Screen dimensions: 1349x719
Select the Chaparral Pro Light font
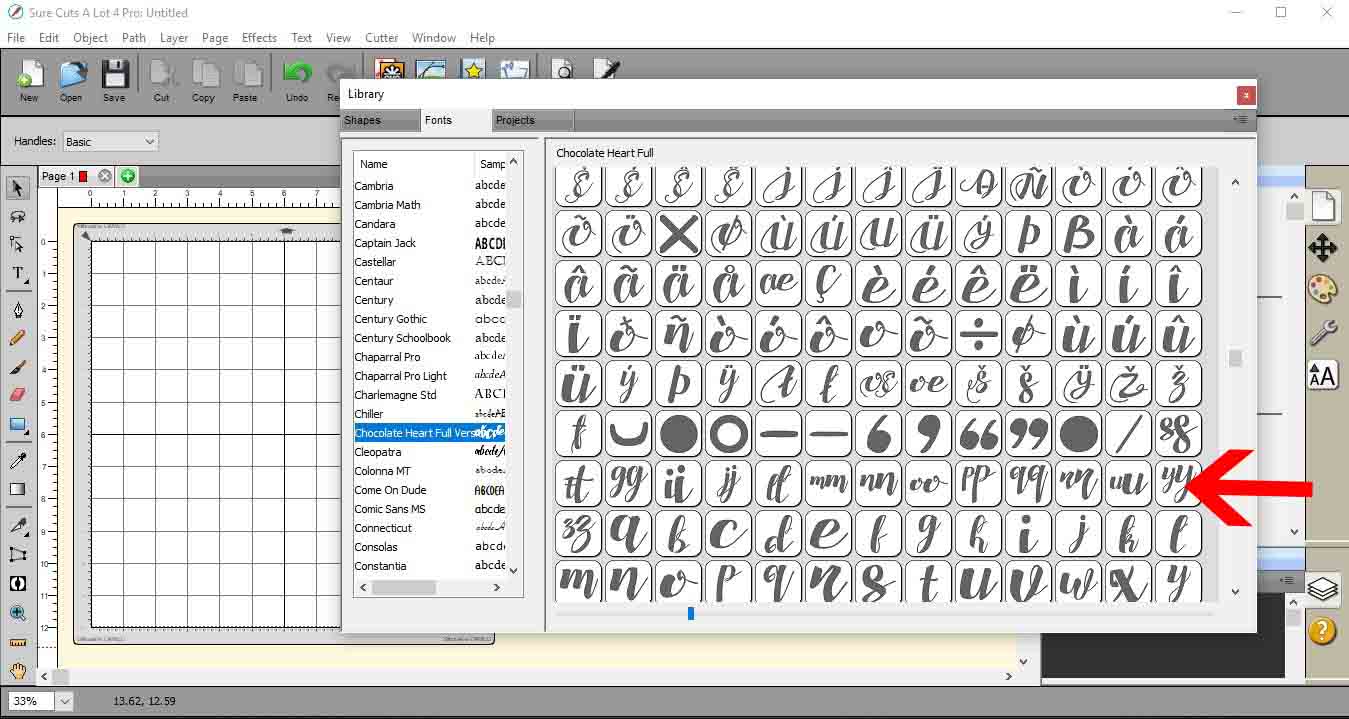[430, 376]
